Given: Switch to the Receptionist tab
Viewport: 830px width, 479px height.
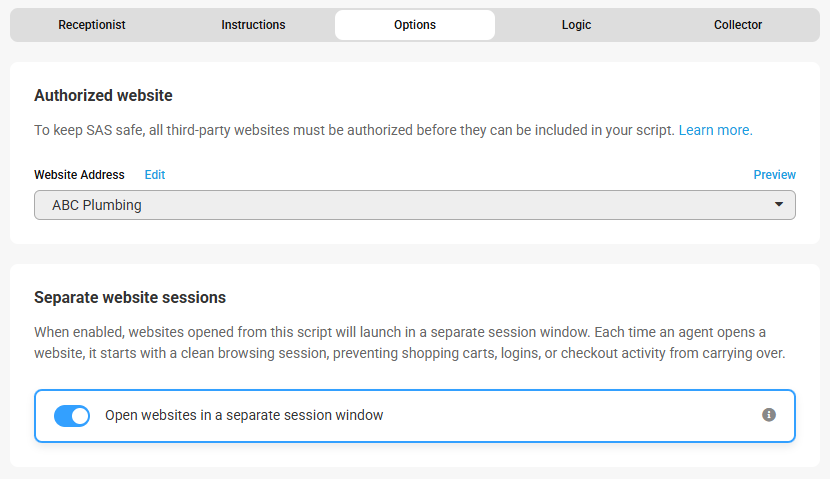Looking at the screenshot, I should [x=92, y=25].
